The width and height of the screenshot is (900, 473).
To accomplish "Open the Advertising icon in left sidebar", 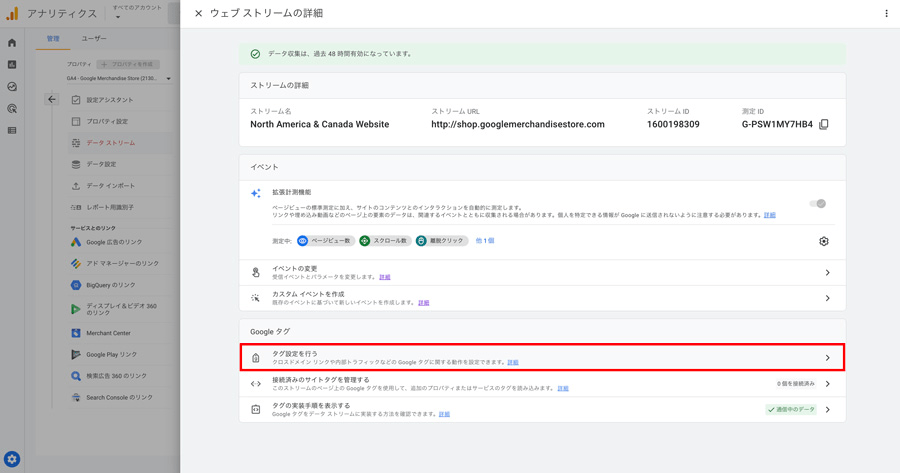I will (x=12, y=109).
